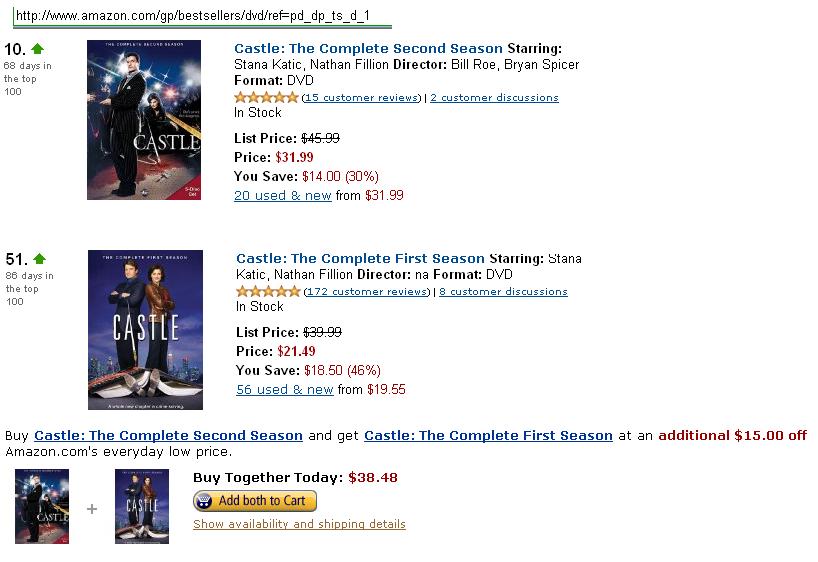Click the star rating for Castle Second Season
The image size is (818, 562).
point(266,97)
